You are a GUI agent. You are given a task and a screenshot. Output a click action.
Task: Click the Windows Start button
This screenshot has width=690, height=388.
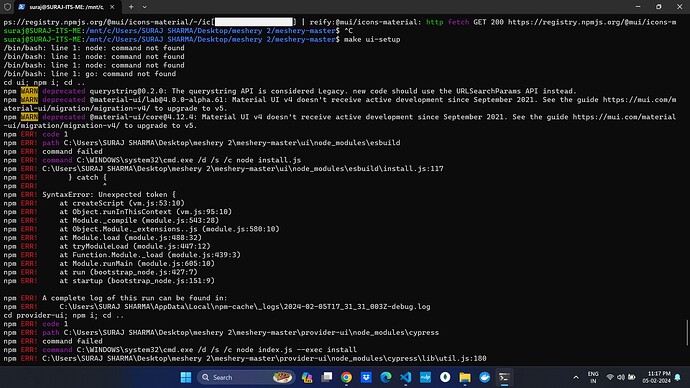(186, 377)
